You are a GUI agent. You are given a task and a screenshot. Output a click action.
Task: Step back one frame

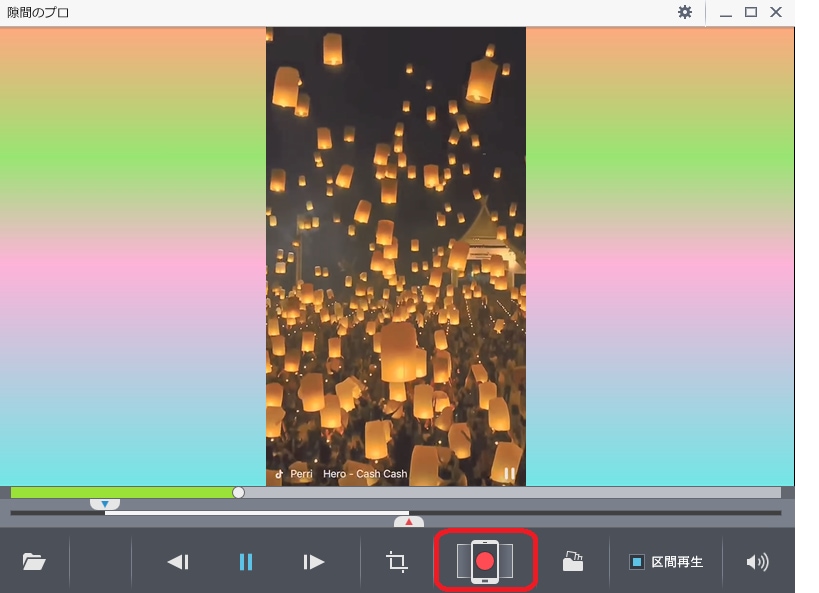point(178,562)
